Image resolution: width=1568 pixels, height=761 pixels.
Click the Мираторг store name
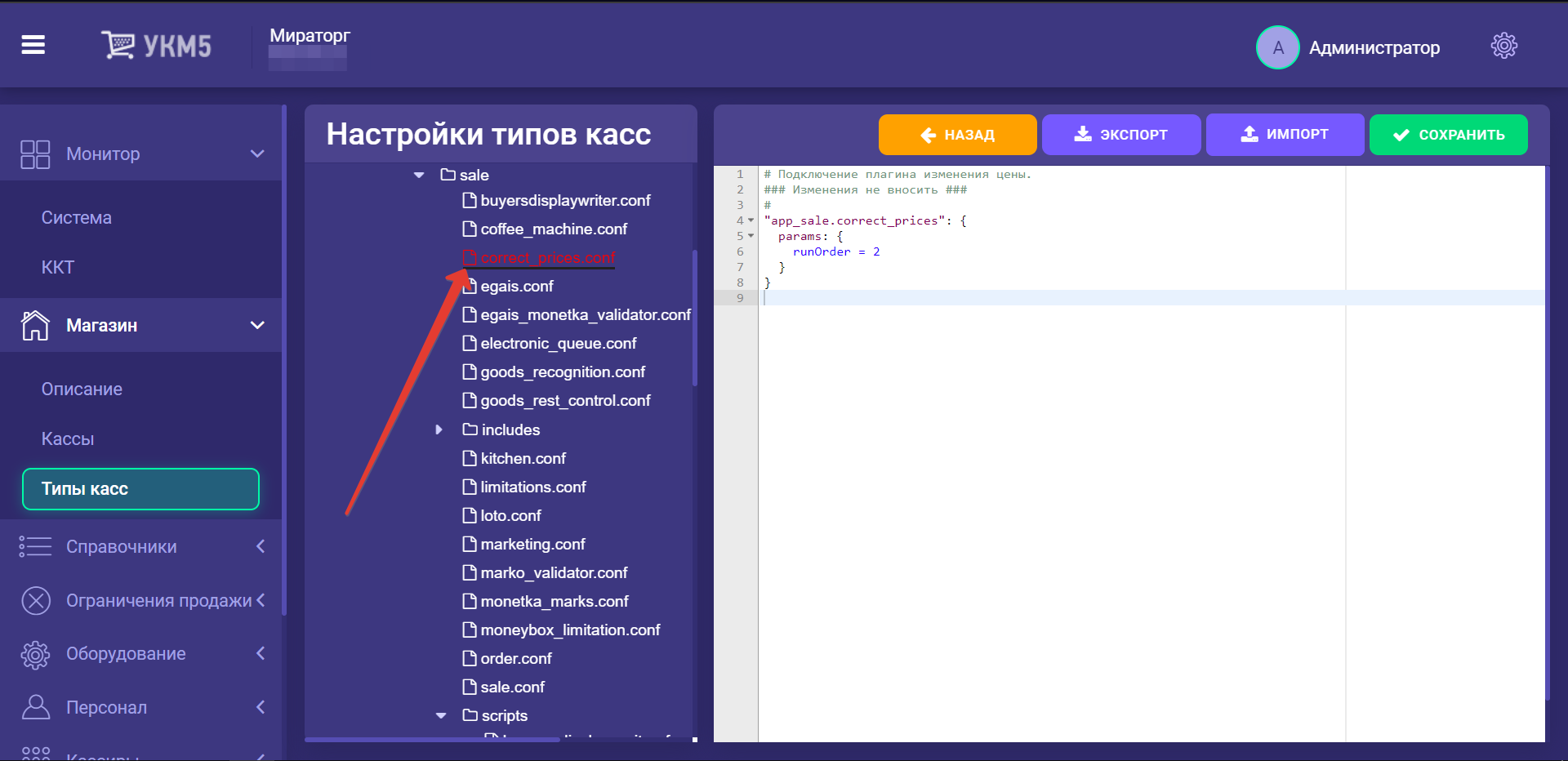[310, 35]
